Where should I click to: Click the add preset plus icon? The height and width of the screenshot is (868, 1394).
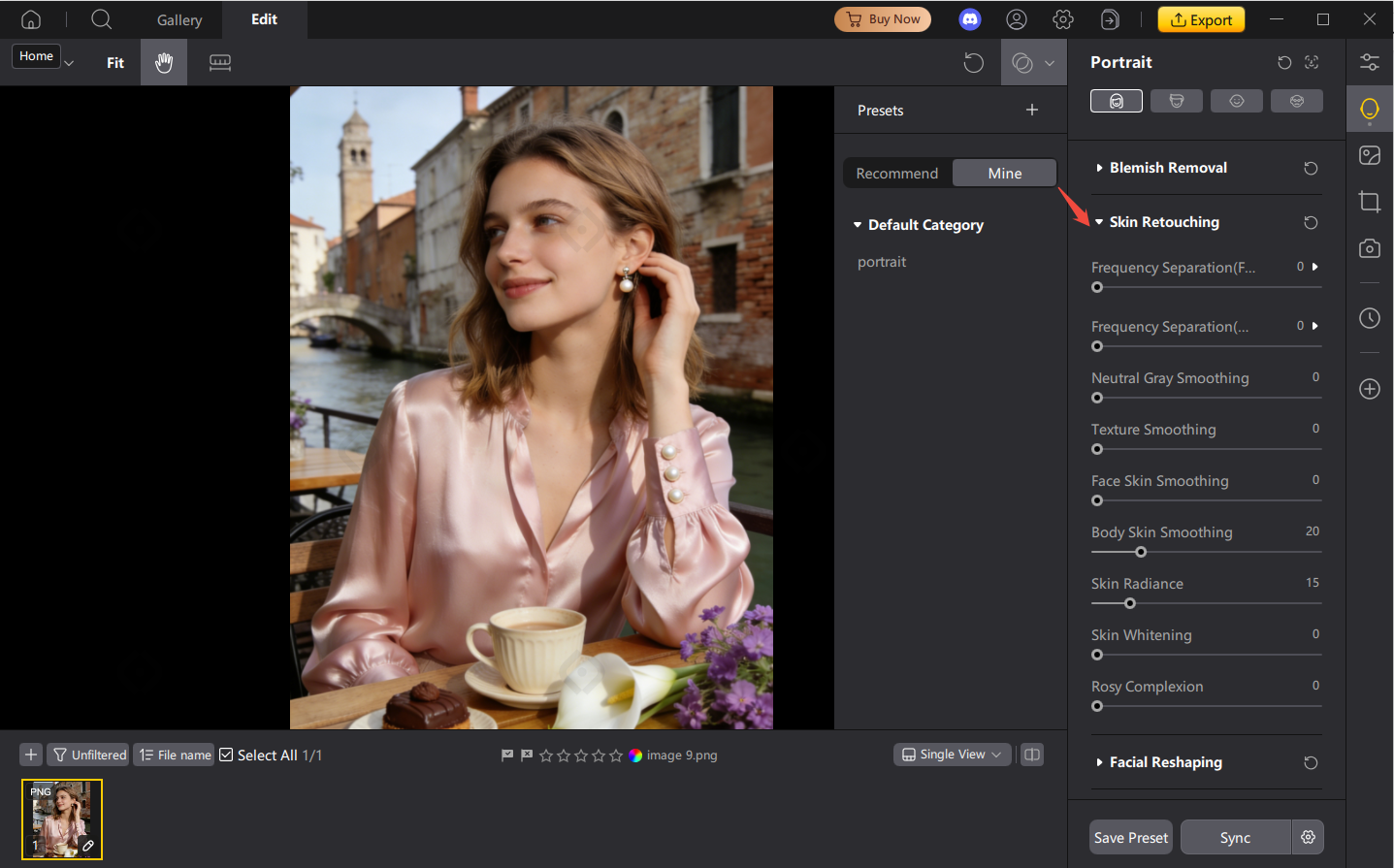(1031, 111)
